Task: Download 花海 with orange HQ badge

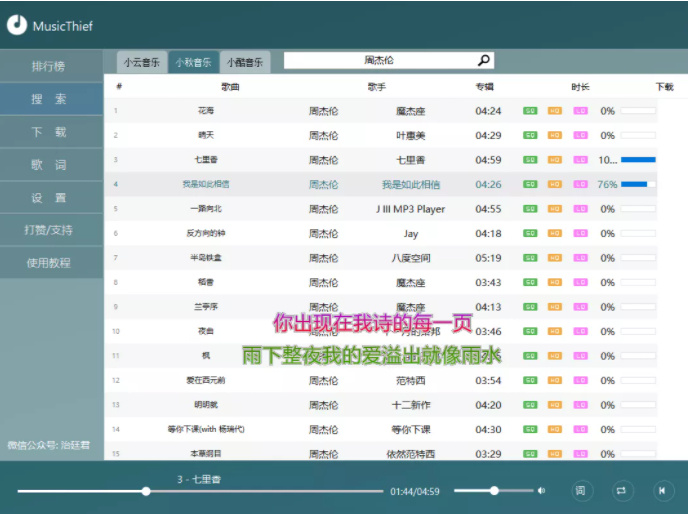Action: point(555,111)
